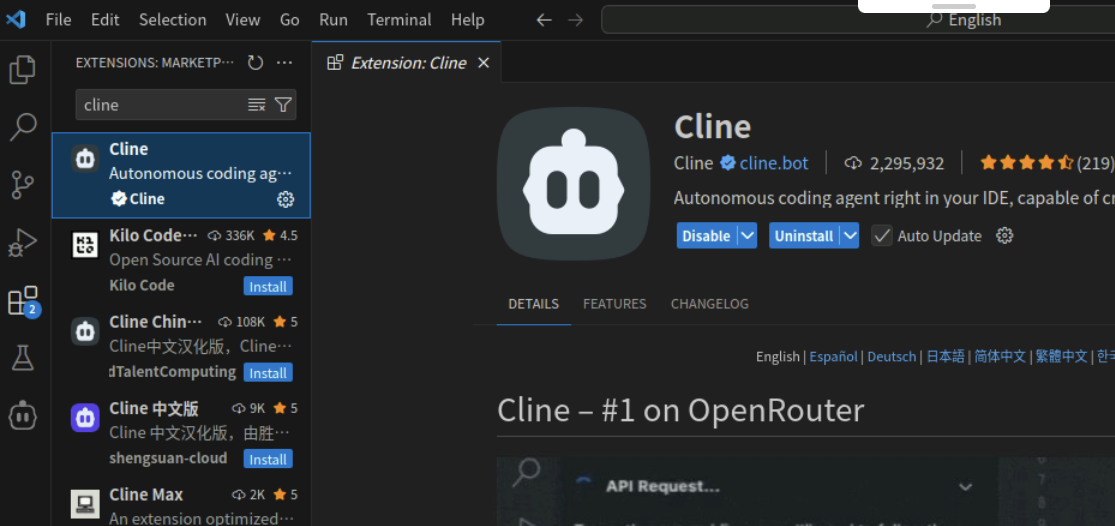Image resolution: width=1115 pixels, height=526 pixels.
Task: Open the Search view in activity bar
Action: pos(22,127)
